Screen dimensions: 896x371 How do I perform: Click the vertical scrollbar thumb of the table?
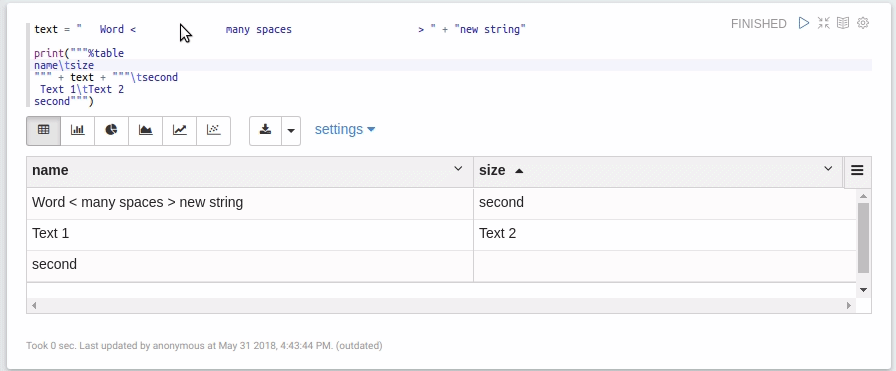863,238
